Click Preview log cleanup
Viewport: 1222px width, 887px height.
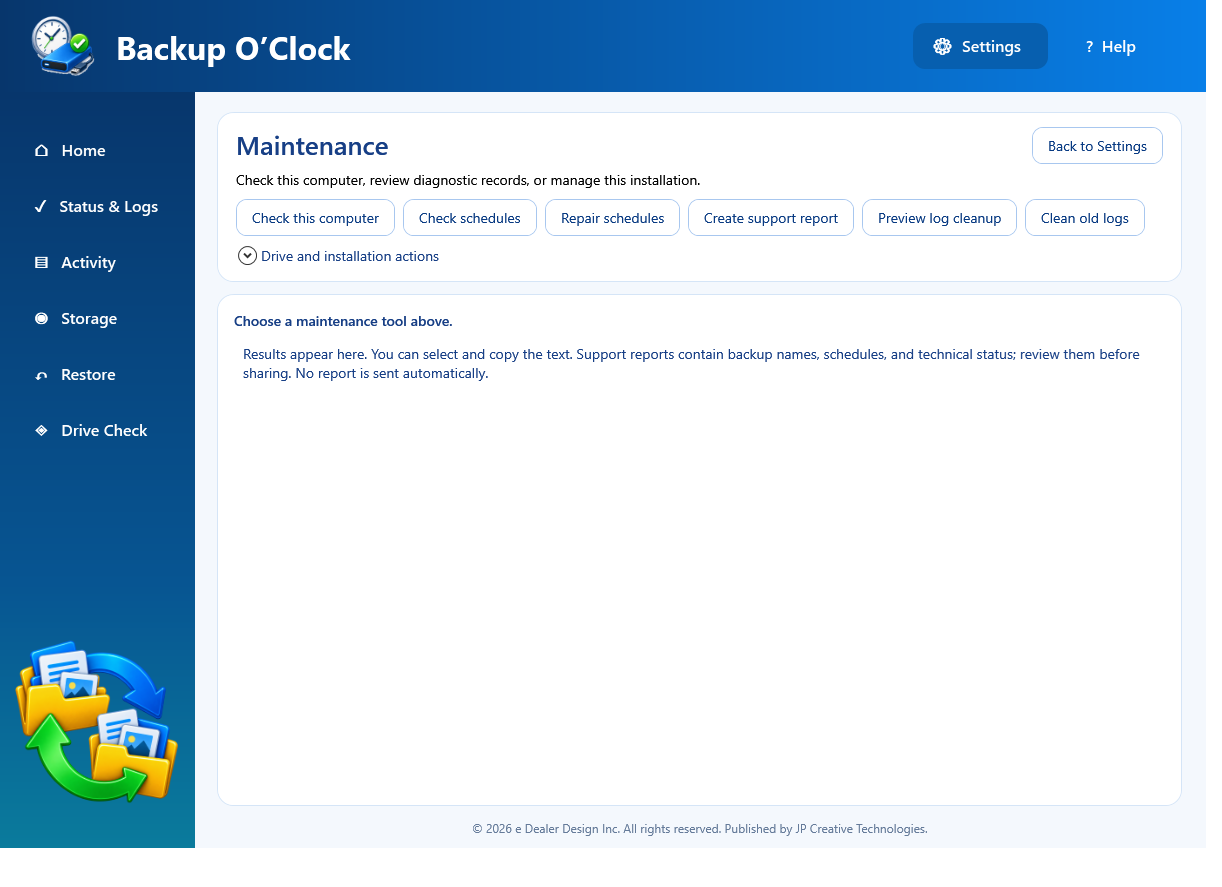tap(939, 218)
